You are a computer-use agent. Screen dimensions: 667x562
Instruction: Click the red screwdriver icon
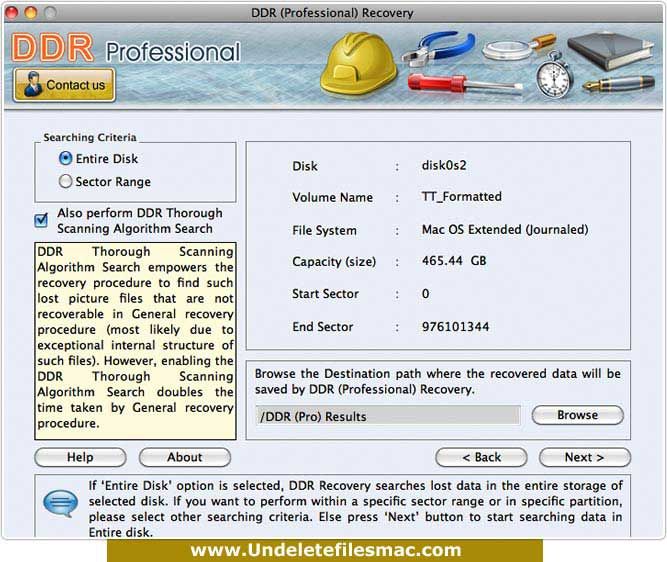tap(465, 83)
